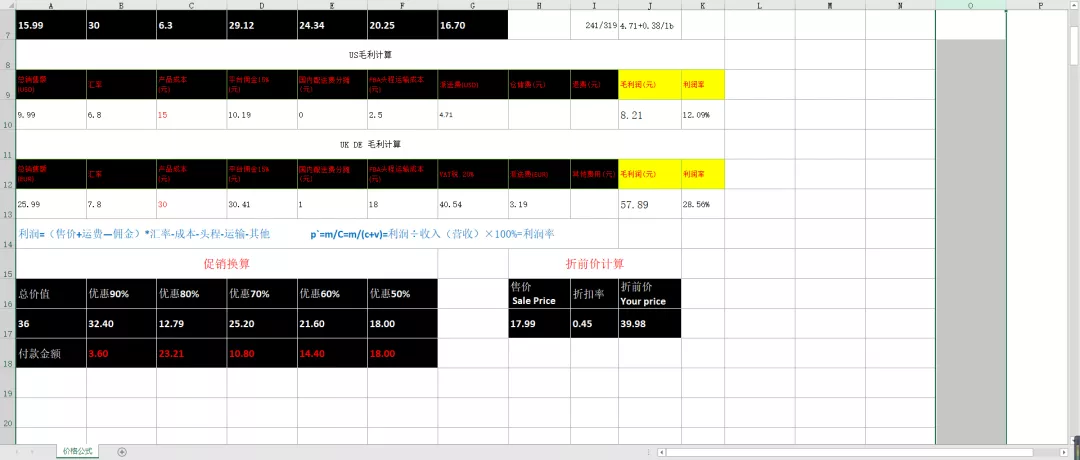1080x460 pixels.
Task: Select the cell containing 29.12
Action: tap(262, 25)
